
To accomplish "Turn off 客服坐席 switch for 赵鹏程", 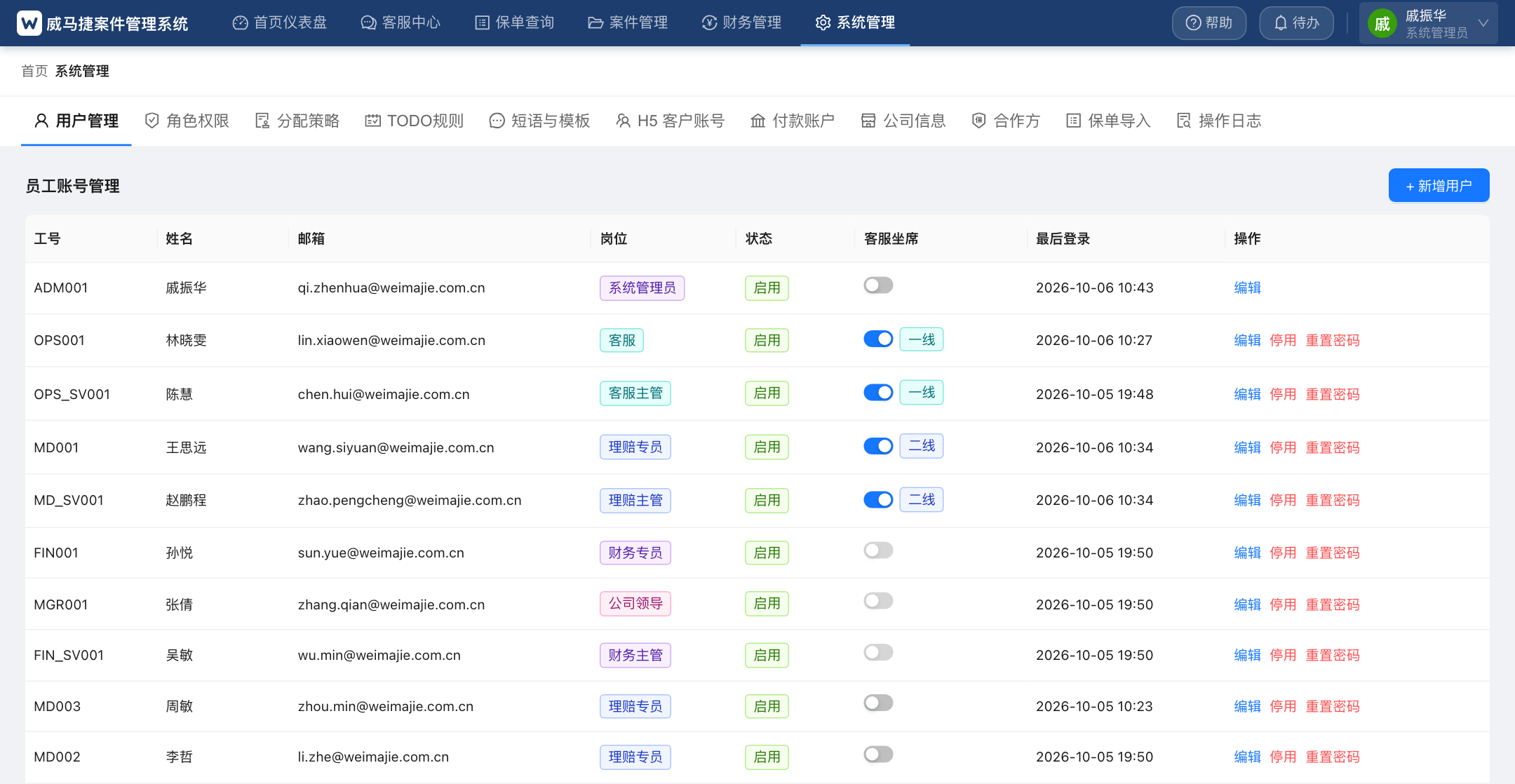I will [x=878, y=499].
